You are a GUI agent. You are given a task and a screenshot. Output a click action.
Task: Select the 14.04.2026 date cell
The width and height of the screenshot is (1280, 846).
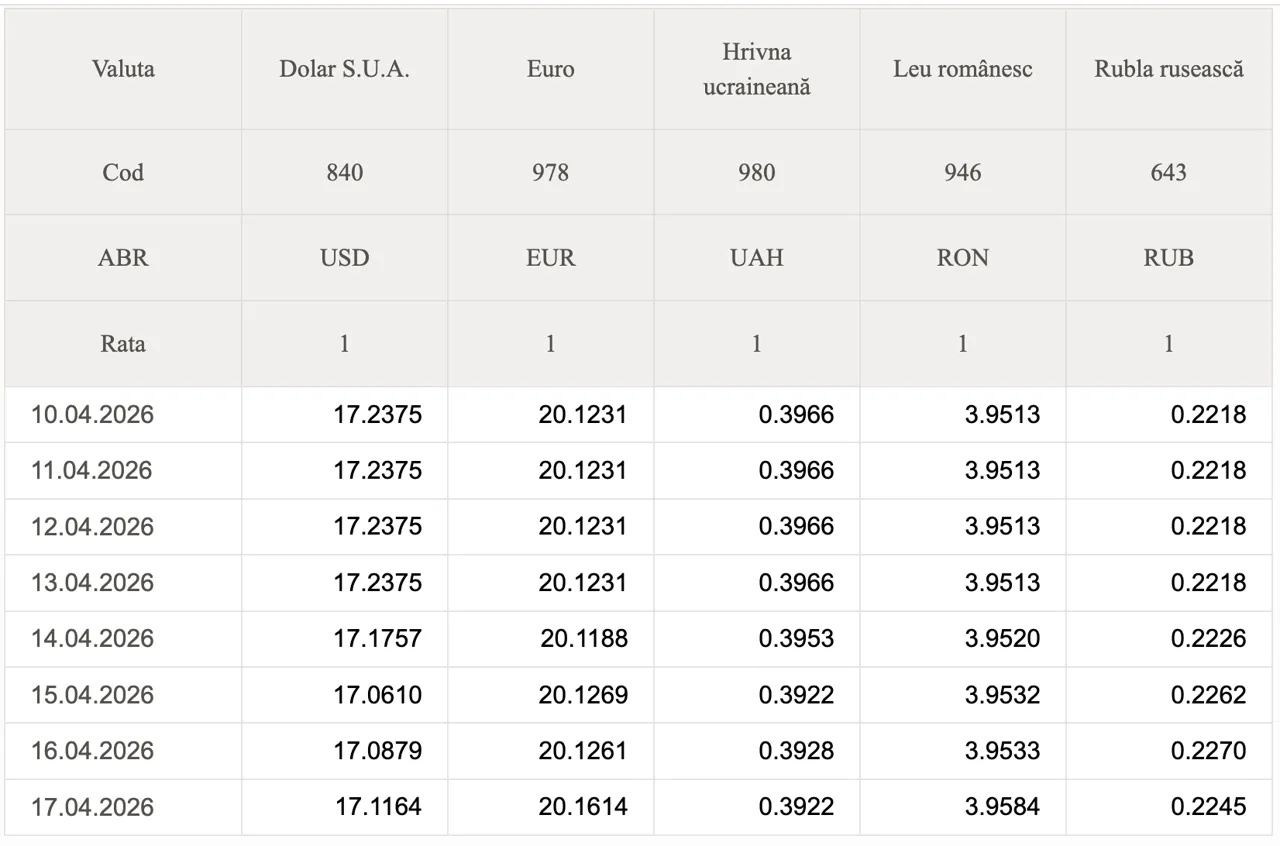pyautogui.click(x=92, y=638)
